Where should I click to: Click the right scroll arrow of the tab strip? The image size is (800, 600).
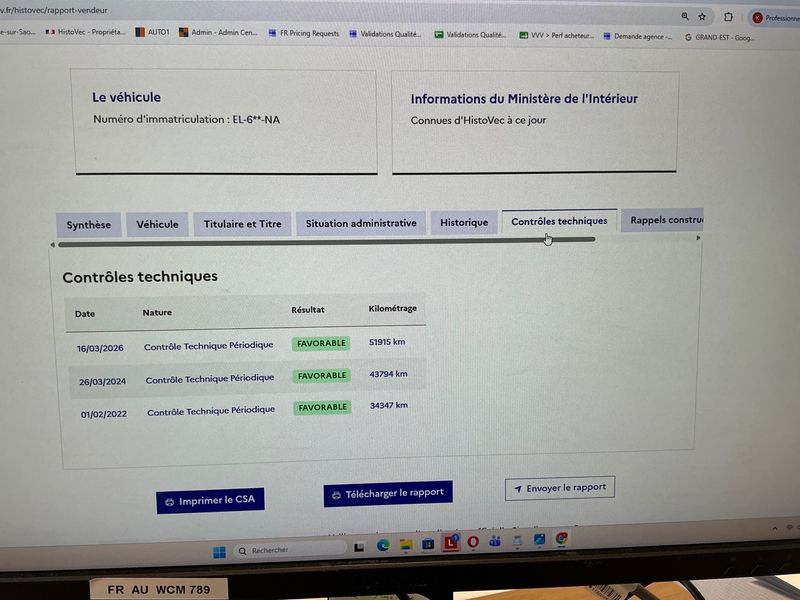(x=698, y=238)
